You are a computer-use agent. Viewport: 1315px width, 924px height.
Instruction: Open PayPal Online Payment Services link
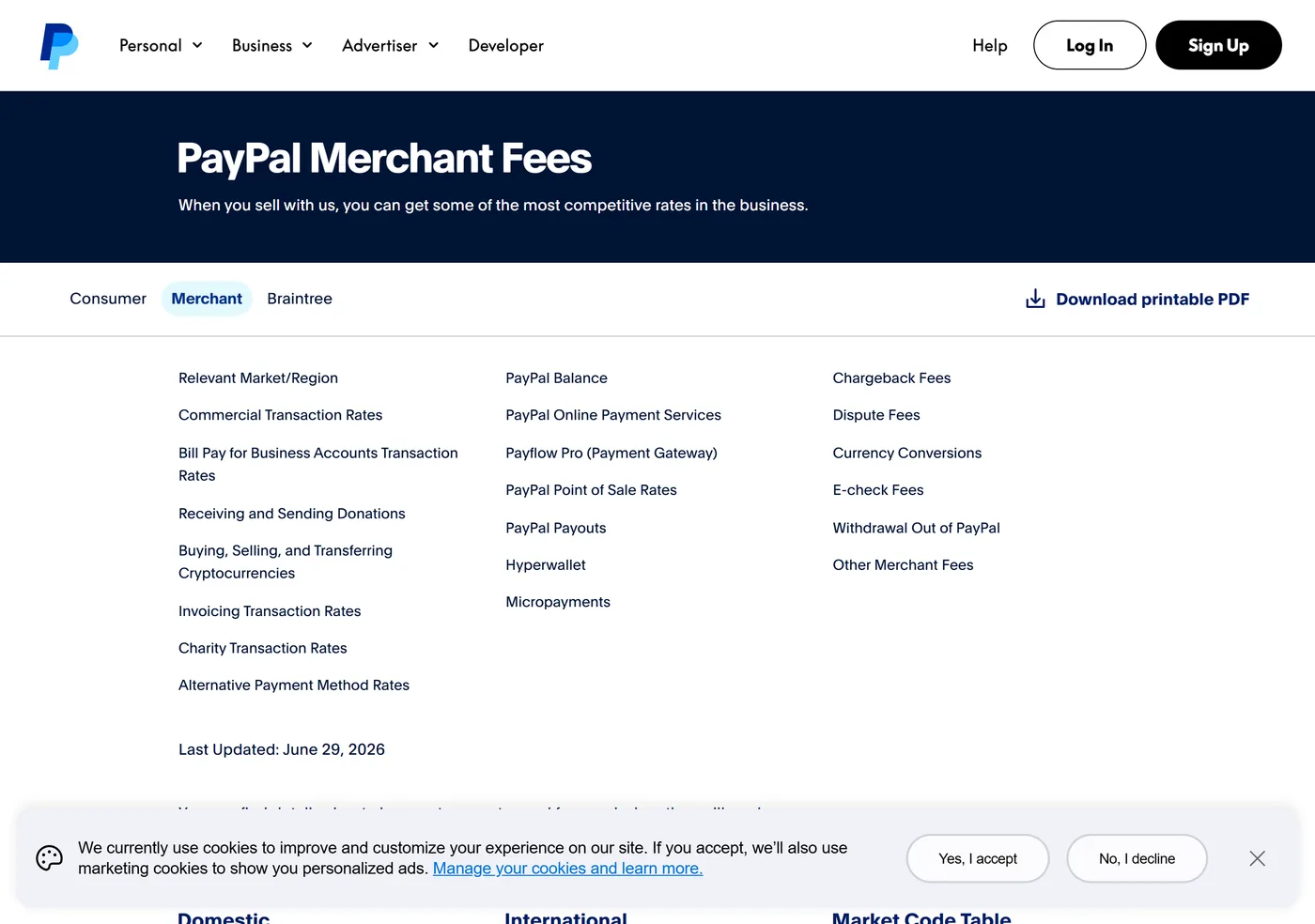click(613, 415)
